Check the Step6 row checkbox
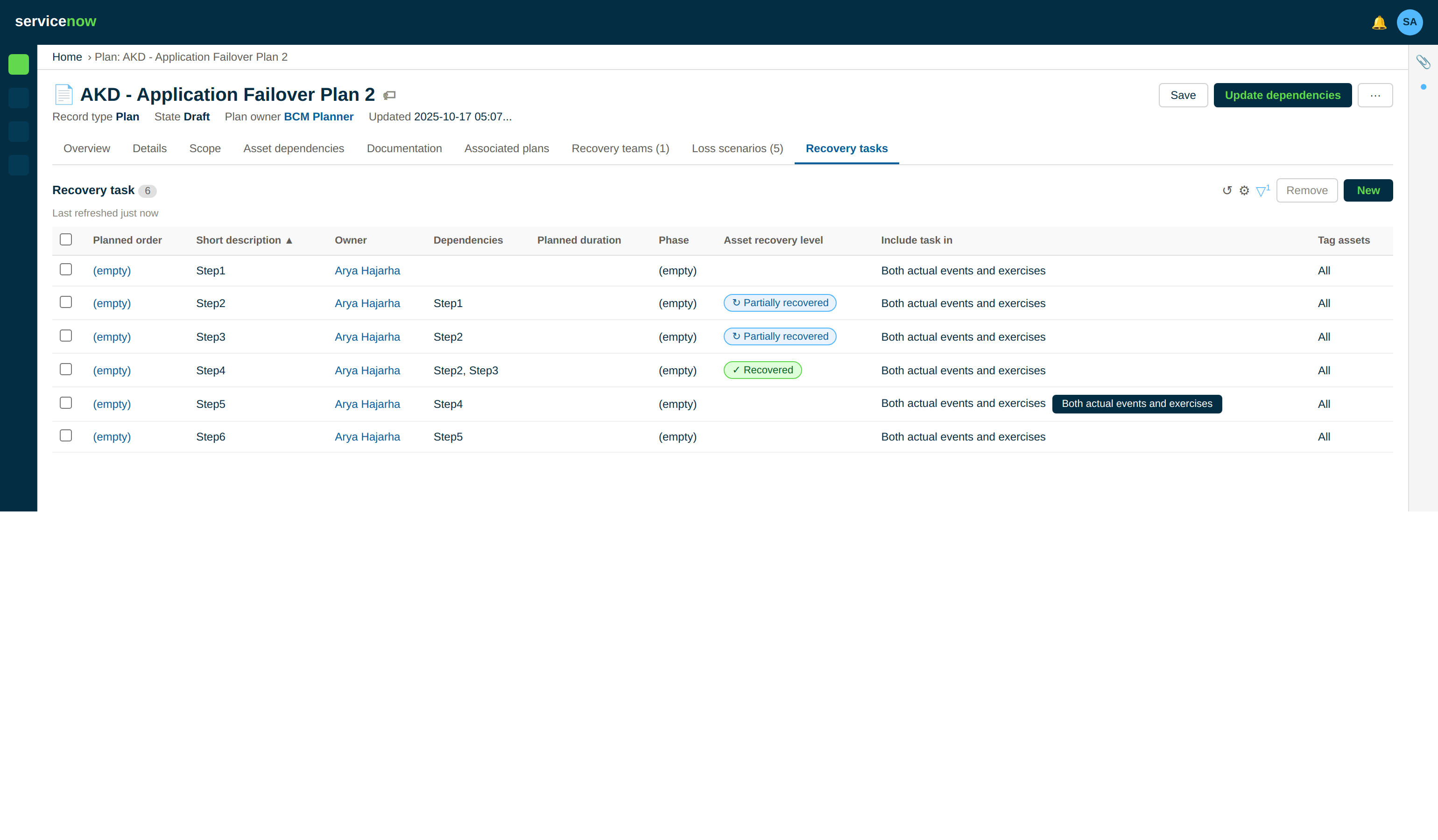The width and height of the screenshot is (1438, 840). pyautogui.click(x=66, y=435)
